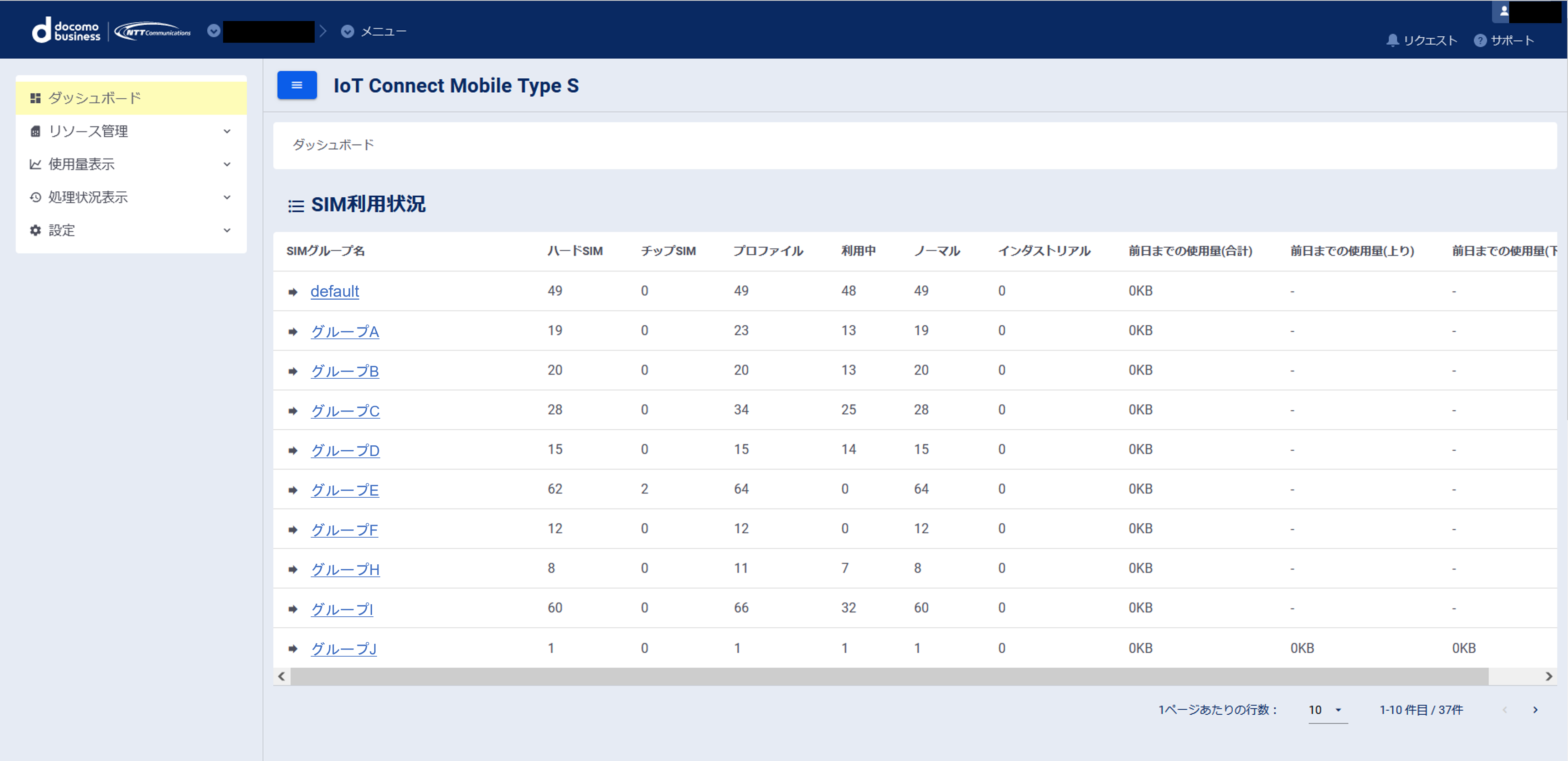Open rows-per-page dropdown showing 10
The image size is (1568, 761).
coord(1327,710)
